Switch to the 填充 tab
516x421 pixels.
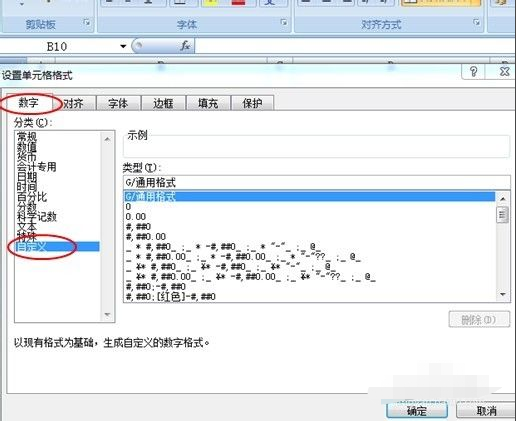[208, 103]
